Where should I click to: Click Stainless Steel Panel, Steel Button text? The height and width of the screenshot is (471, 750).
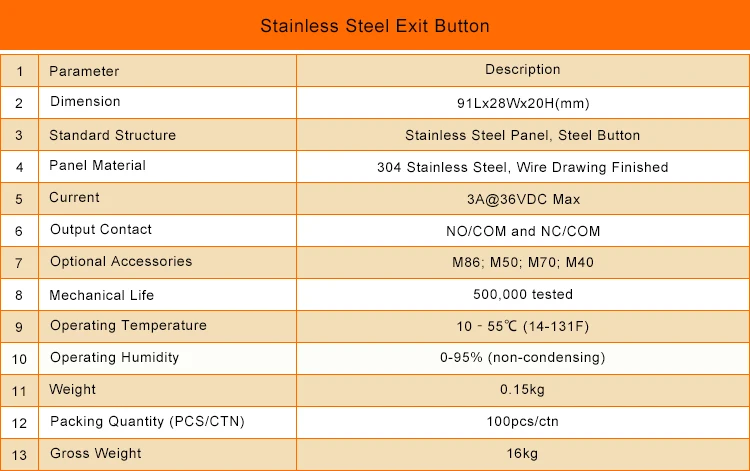tap(522, 135)
